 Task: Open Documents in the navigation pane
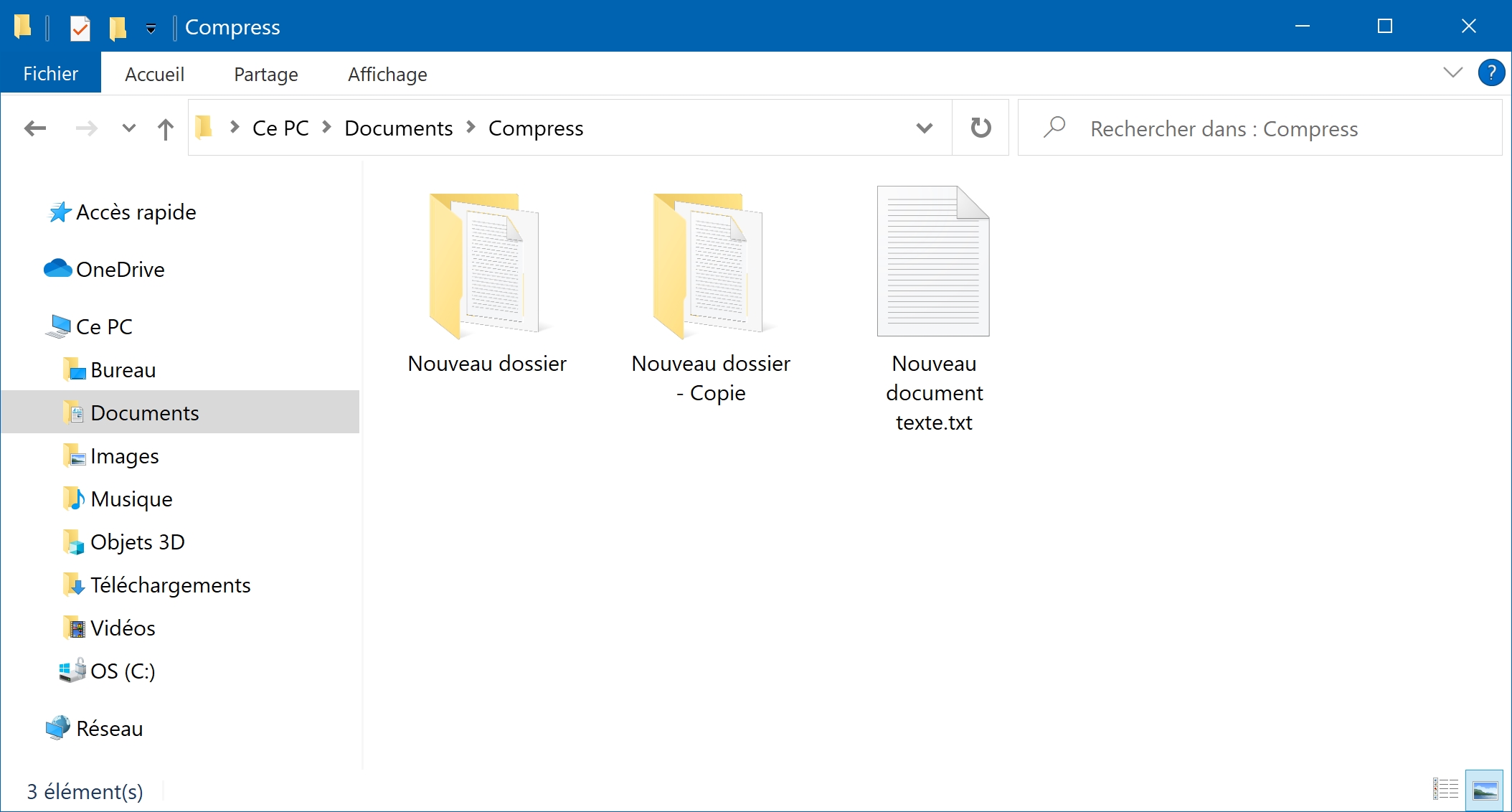(181, 412)
